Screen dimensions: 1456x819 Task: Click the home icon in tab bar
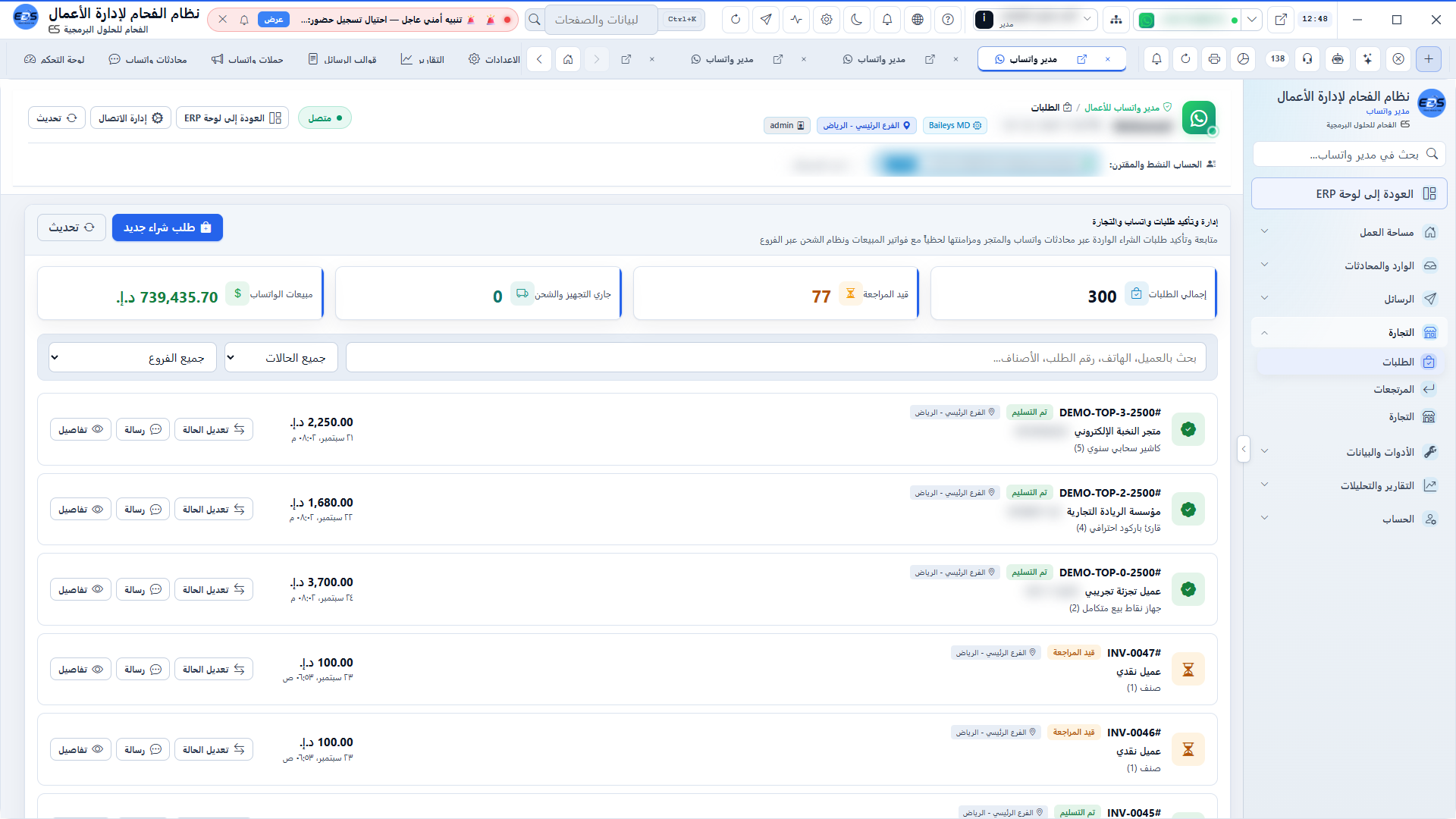568,59
